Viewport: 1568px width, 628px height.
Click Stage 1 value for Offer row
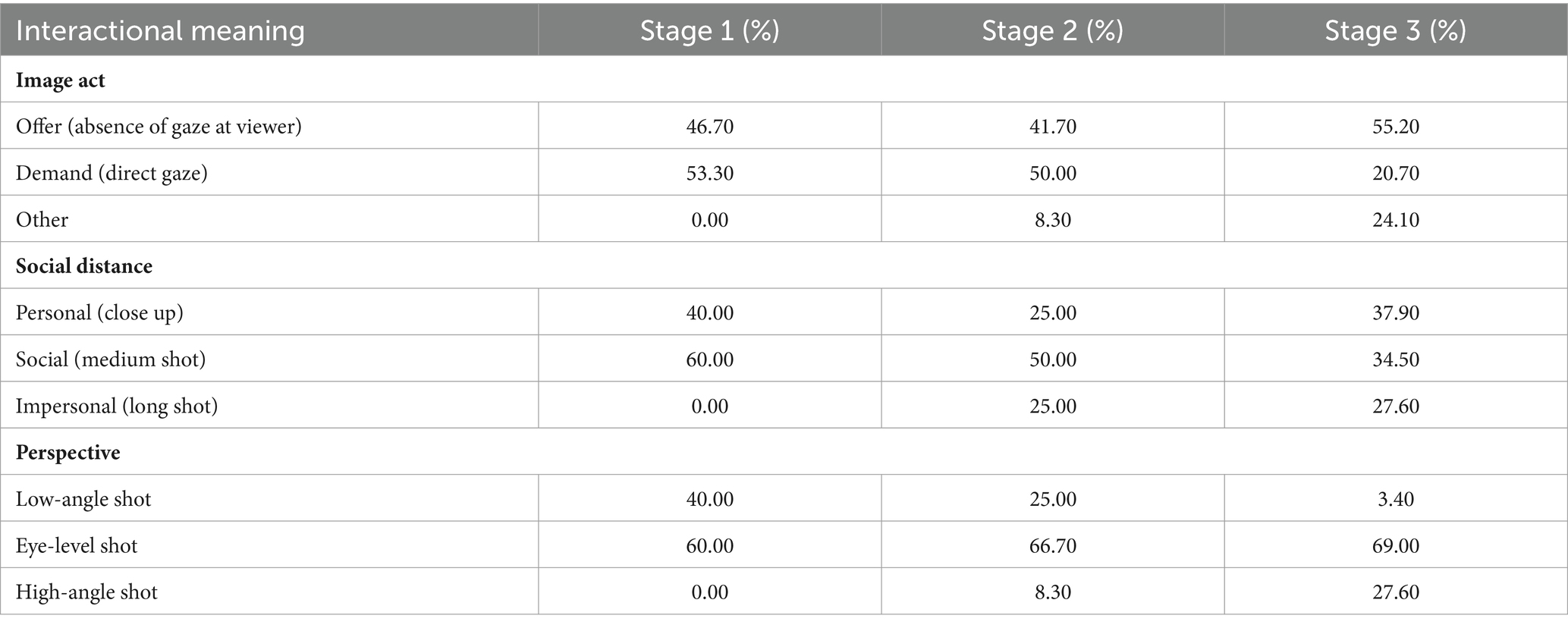pos(709,126)
